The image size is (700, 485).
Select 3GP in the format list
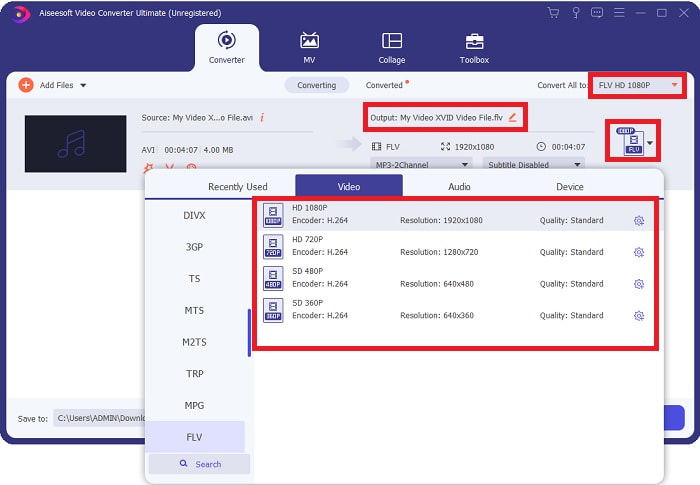[x=195, y=247]
